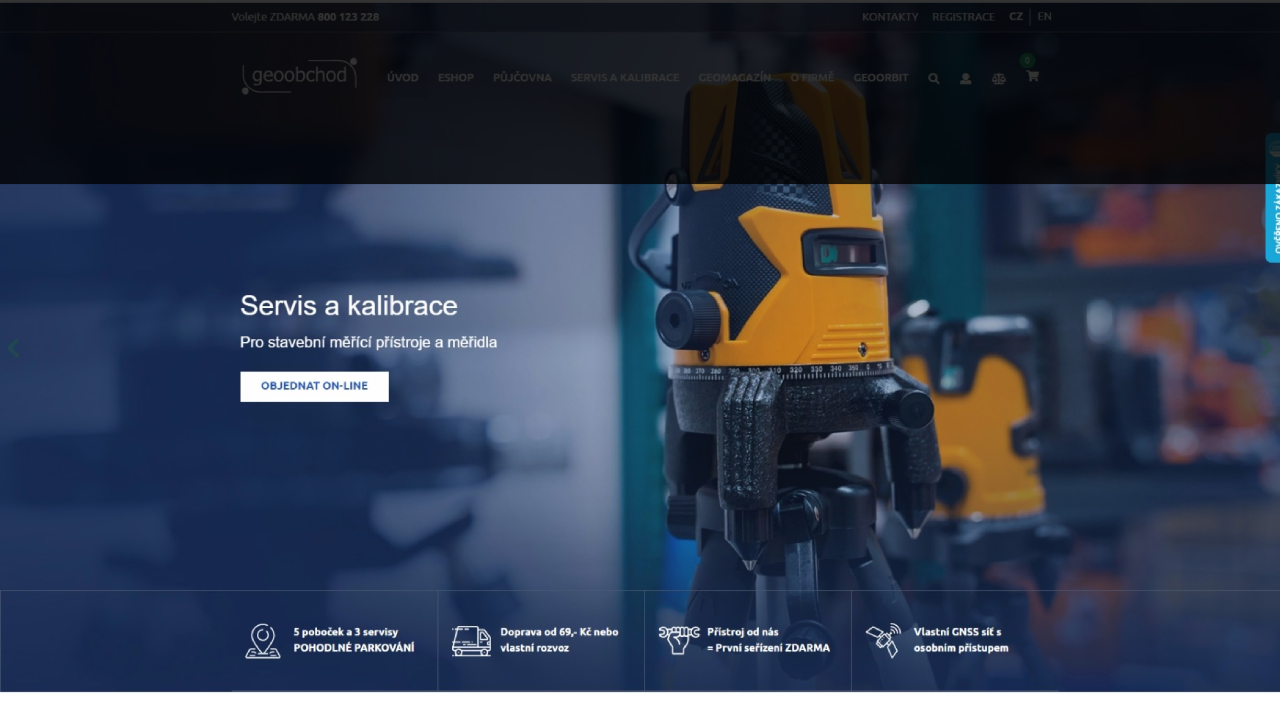Open the user account icon

point(965,78)
